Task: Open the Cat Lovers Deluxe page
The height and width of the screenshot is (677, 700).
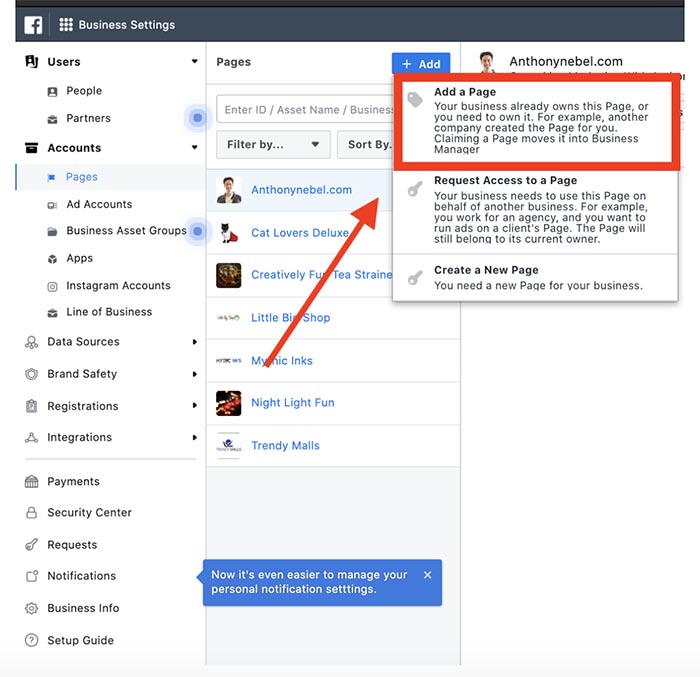Action: pos(300,233)
